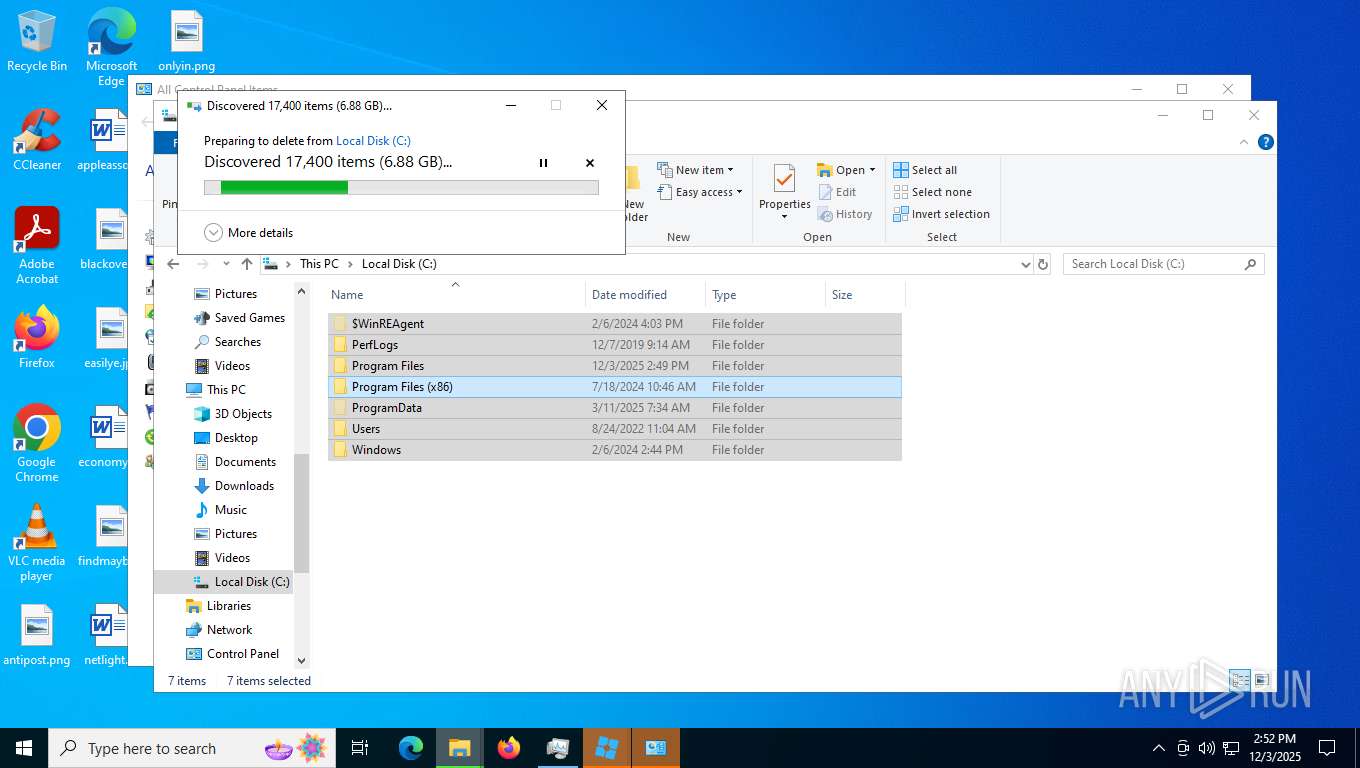Select the Program Files folder row
The height and width of the screenshot is (768, 1360).
click(x=615, y=366)
